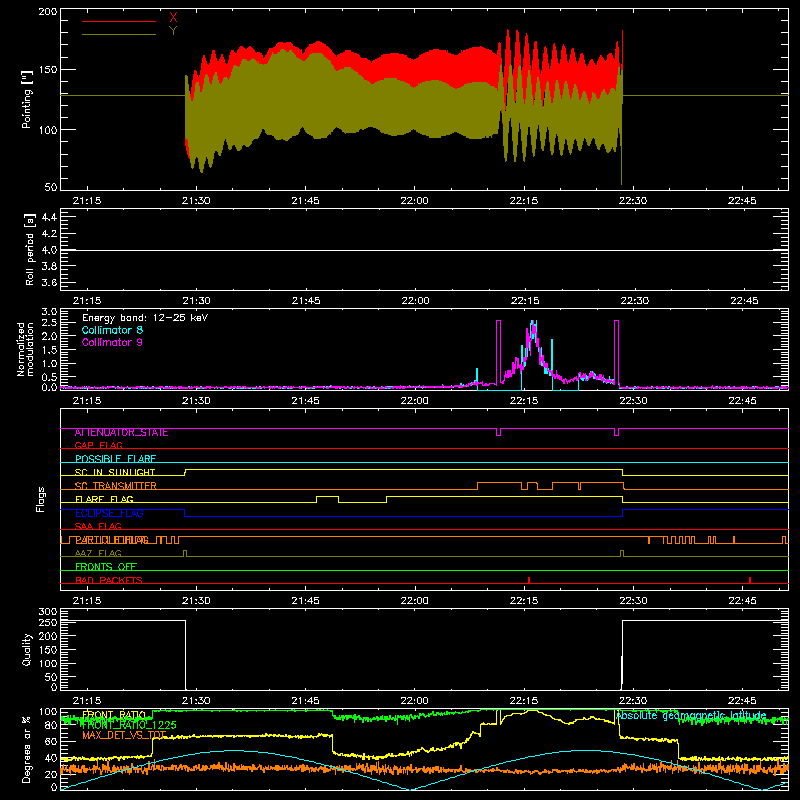Select the "Pointing" axis title
The image size is (800, 800).
[27, 99]
